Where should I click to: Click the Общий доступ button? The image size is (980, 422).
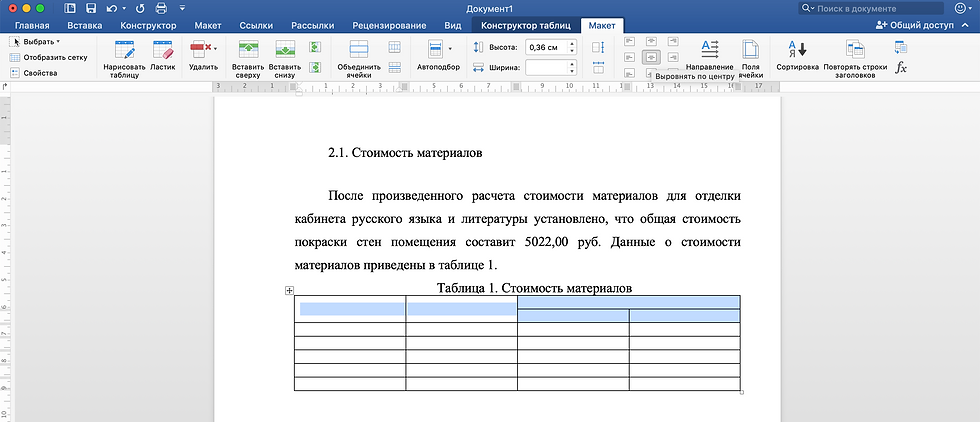click(x=915, y=26)
